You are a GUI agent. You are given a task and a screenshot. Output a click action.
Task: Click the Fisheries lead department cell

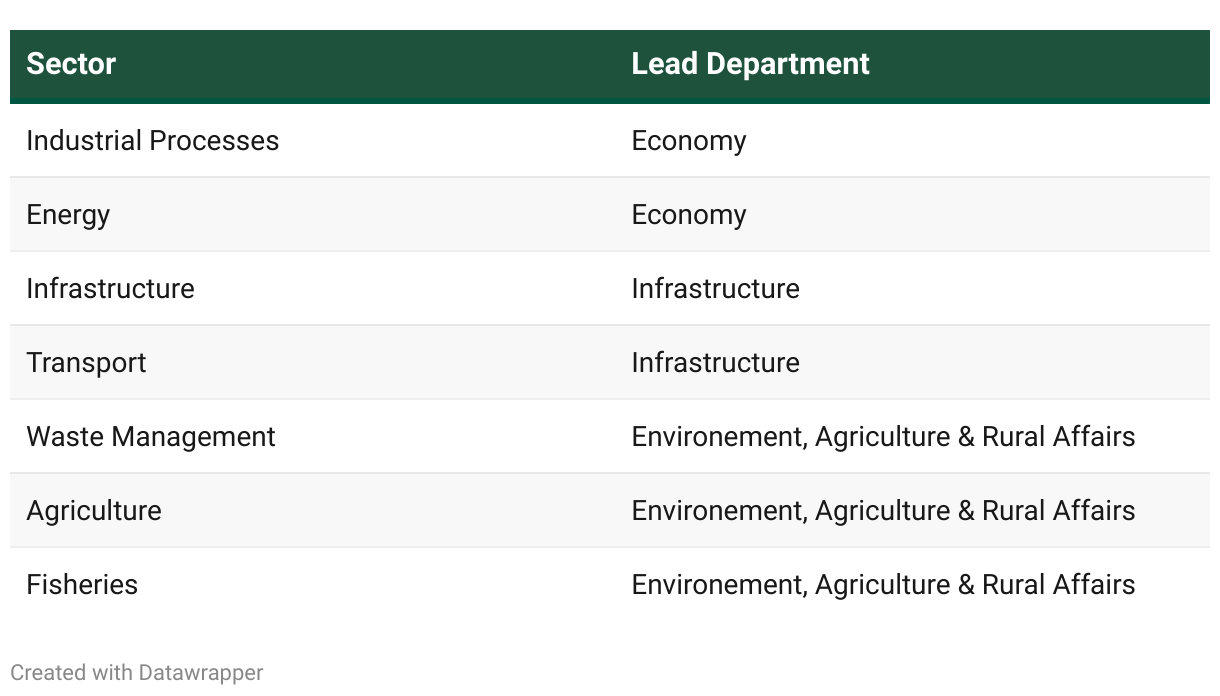pos(882,585)
